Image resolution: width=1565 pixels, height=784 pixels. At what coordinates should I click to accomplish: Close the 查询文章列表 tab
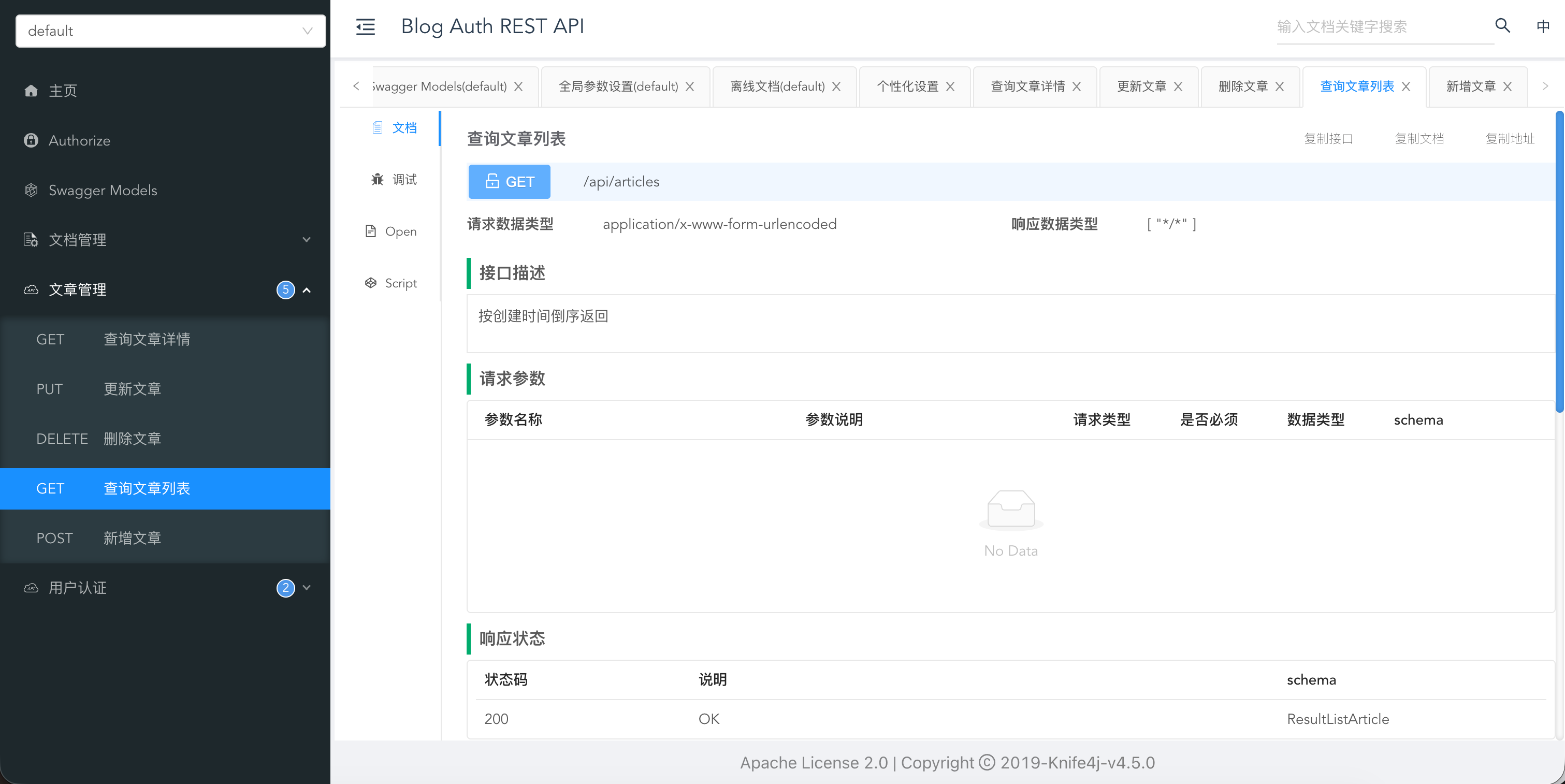click(1406, 87)
